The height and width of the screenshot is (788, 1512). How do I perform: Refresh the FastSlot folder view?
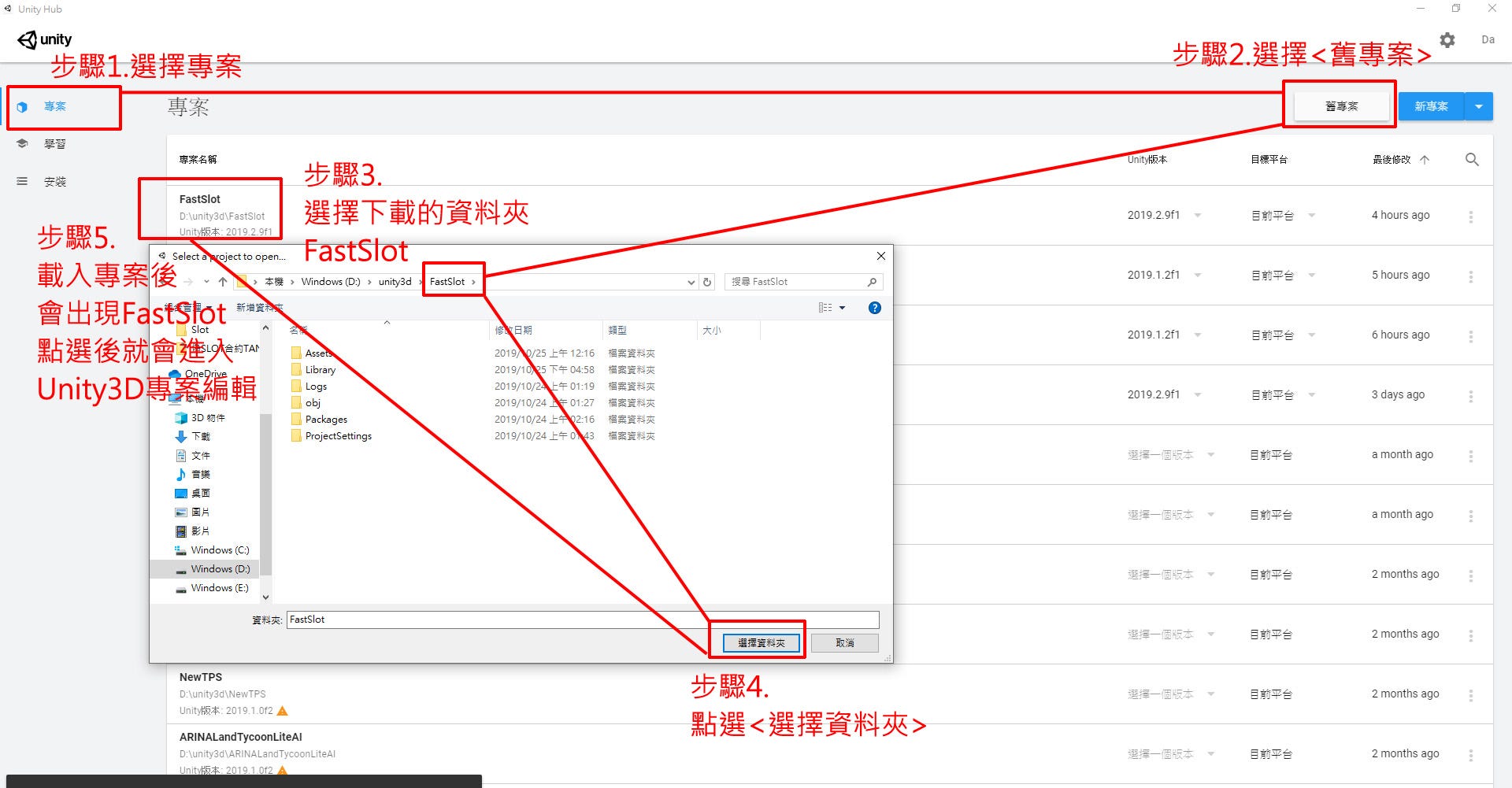[707, 282]
